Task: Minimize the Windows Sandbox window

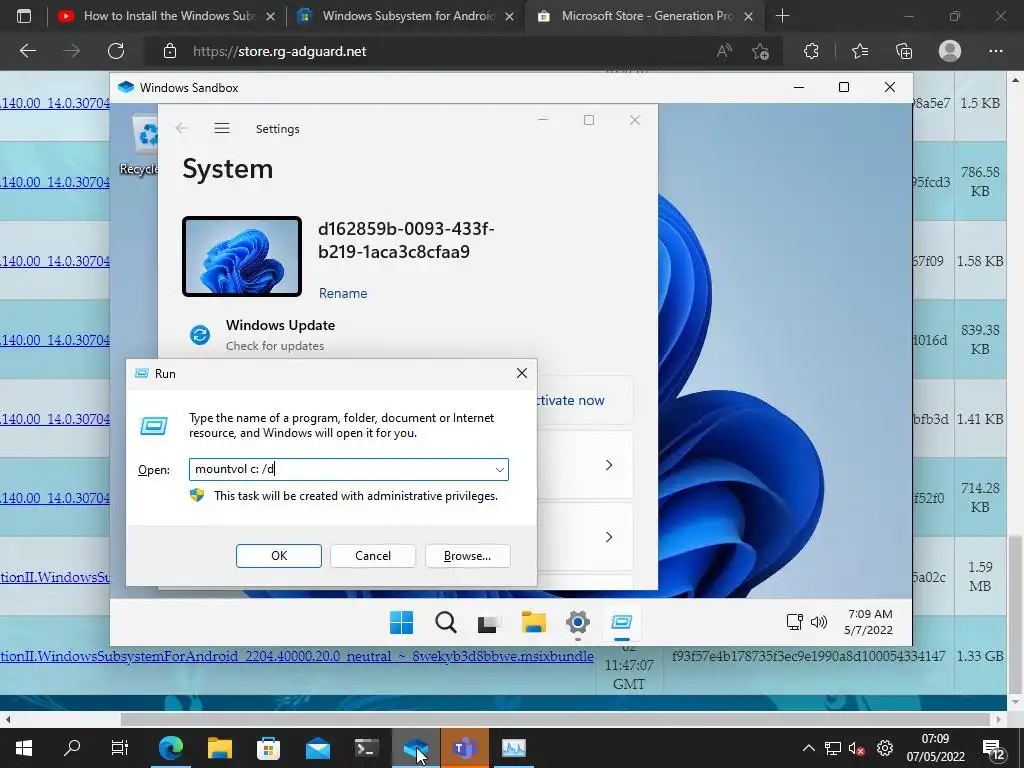Action: coord(799,88)
